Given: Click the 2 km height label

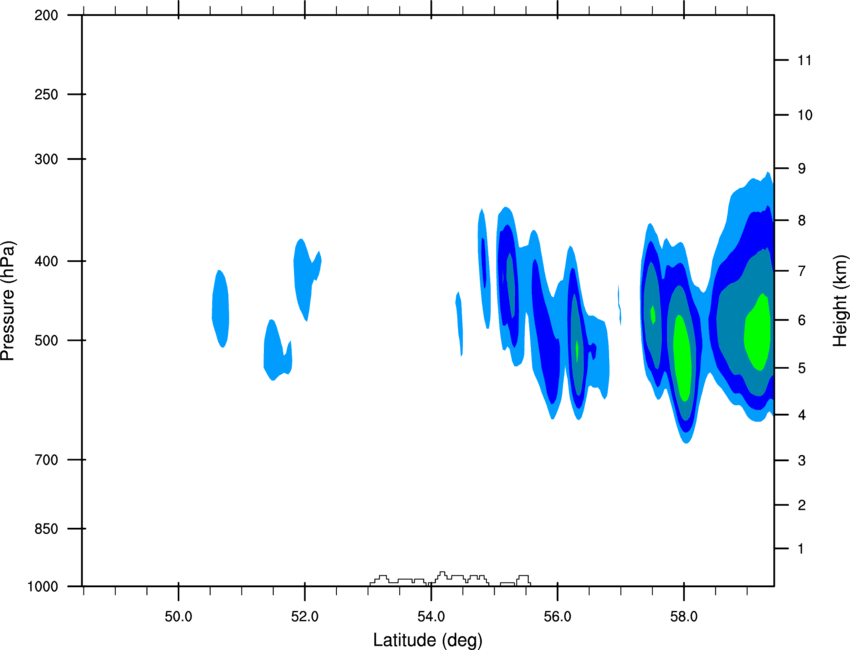Looking at the screenshot, I should pos(802,505).
